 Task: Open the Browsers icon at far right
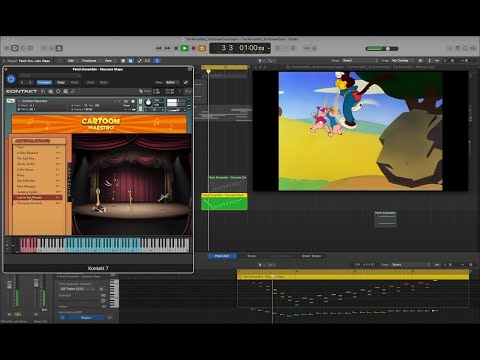point(473,49)
